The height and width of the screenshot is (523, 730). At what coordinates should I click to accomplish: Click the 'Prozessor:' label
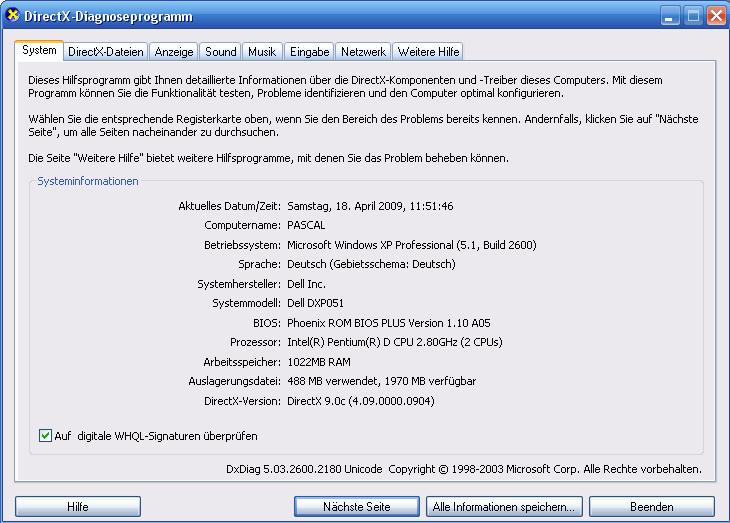point(255,342)
